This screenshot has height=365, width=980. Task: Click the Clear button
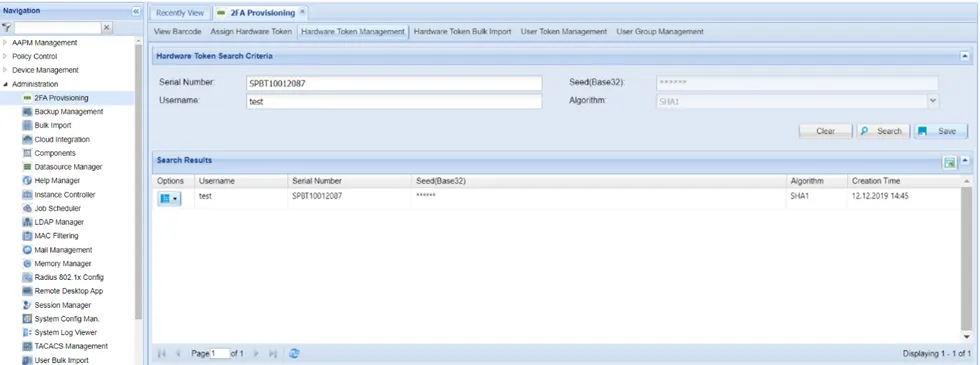click(826, 131)
